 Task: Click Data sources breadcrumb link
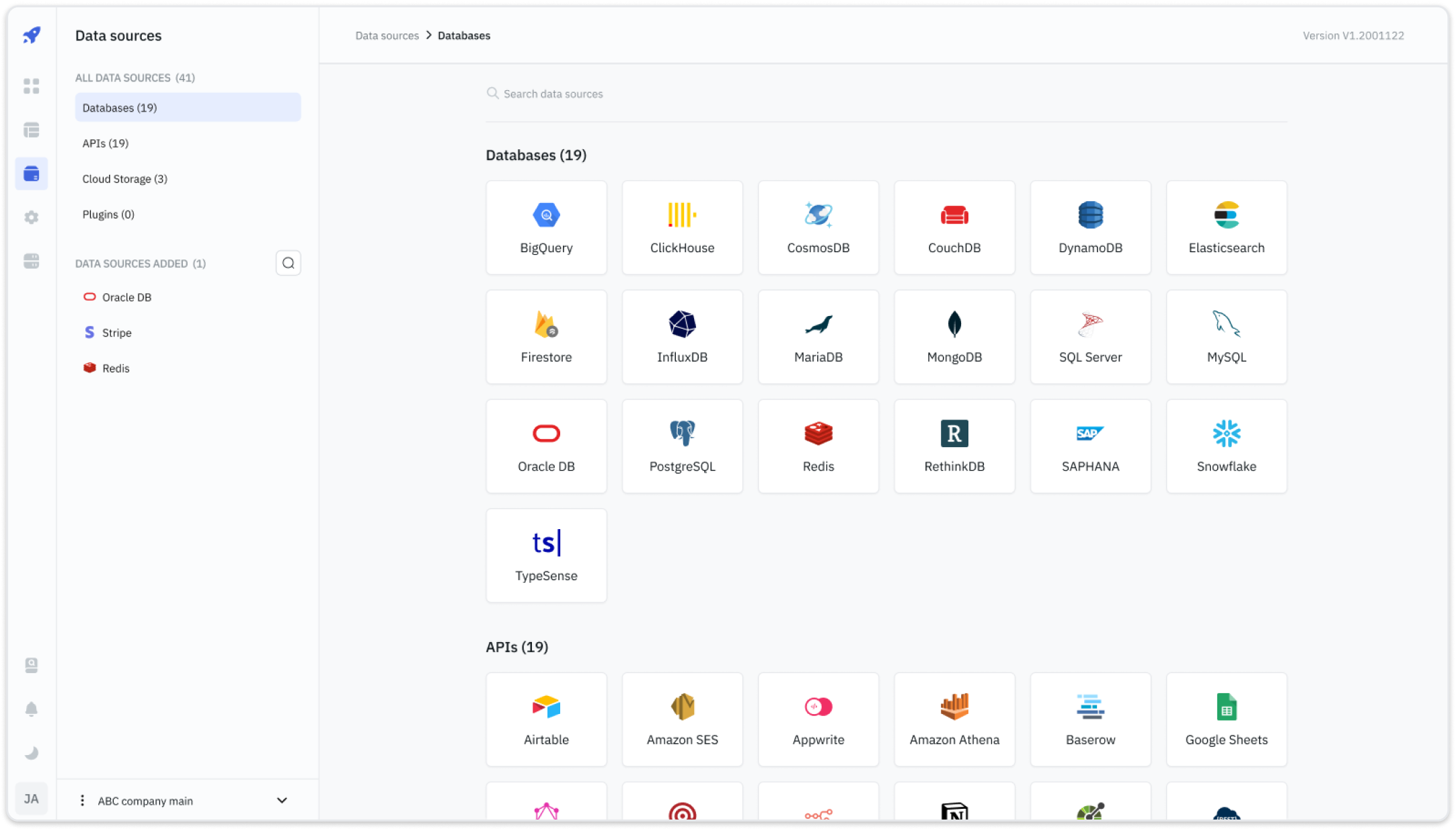[387, 36]
